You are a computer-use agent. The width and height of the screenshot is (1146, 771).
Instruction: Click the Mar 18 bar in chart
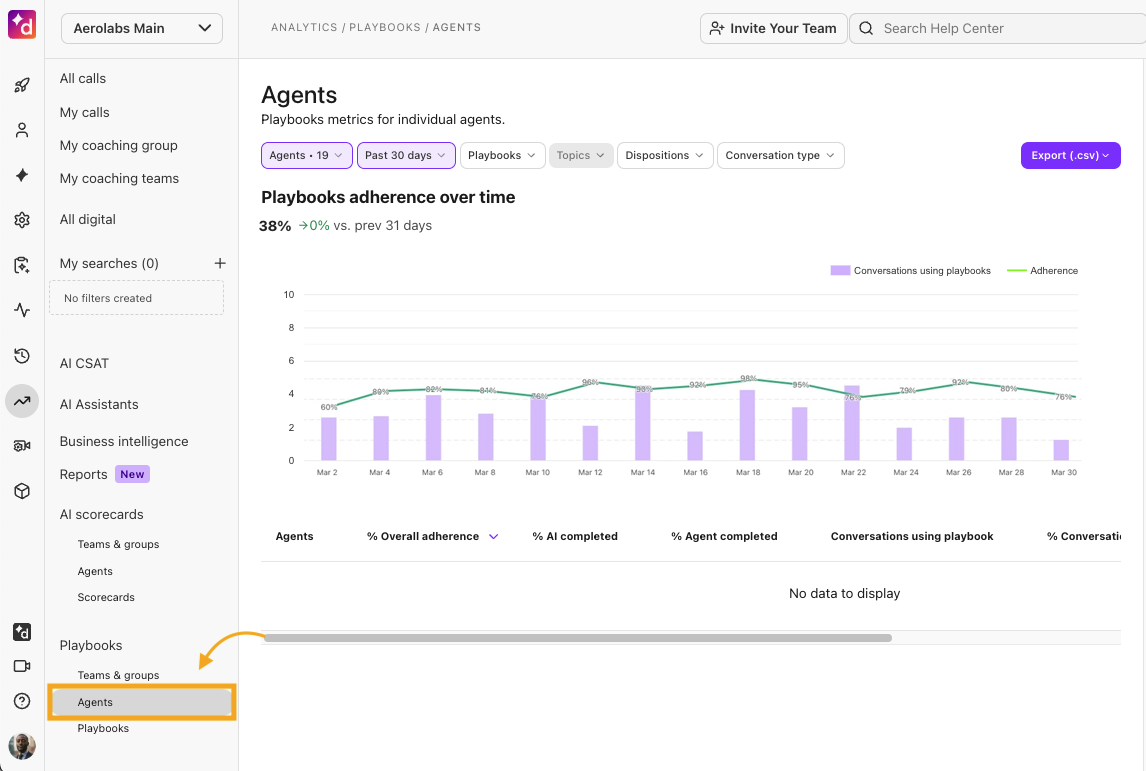747,425
